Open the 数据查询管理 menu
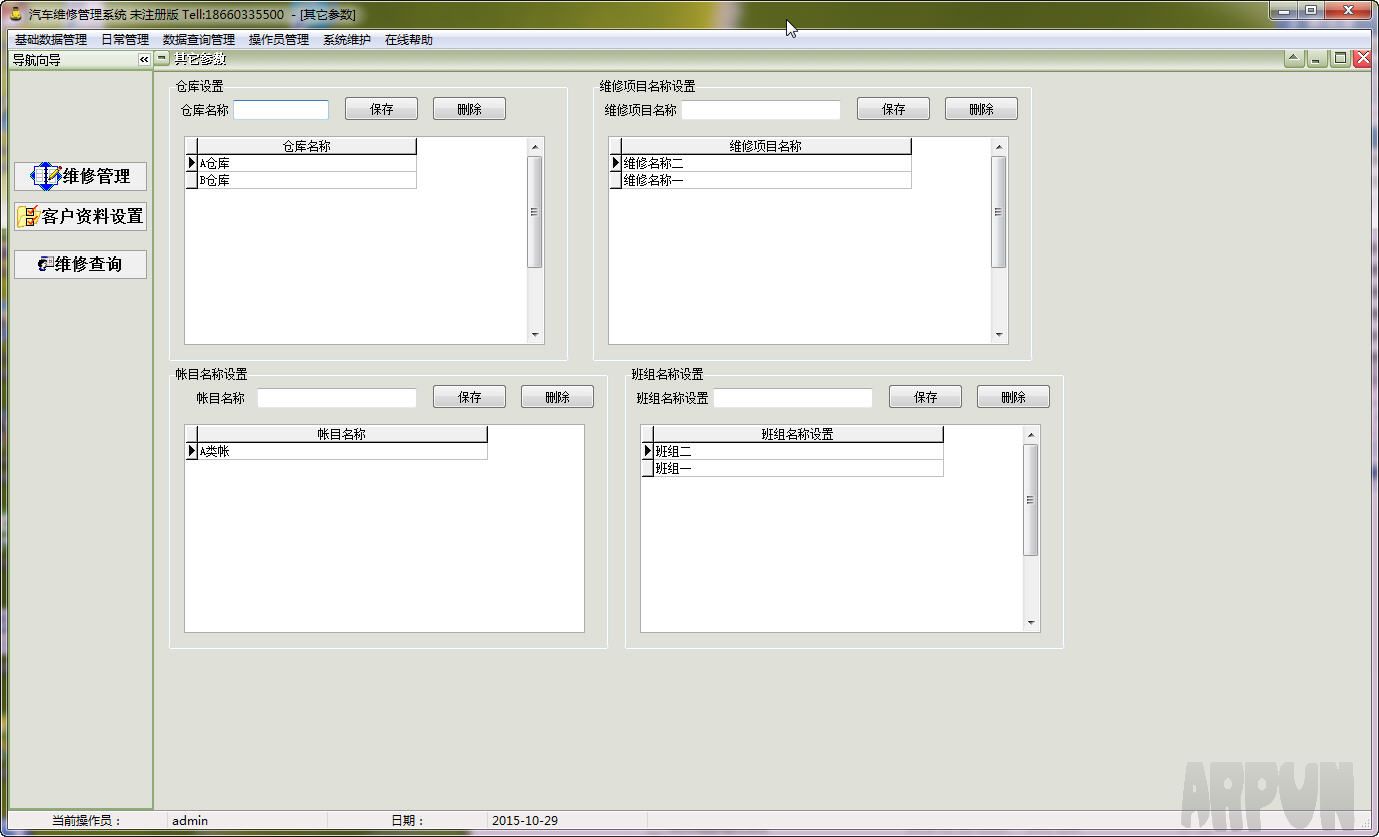The image size is (1379, 837). coord(199,40)
